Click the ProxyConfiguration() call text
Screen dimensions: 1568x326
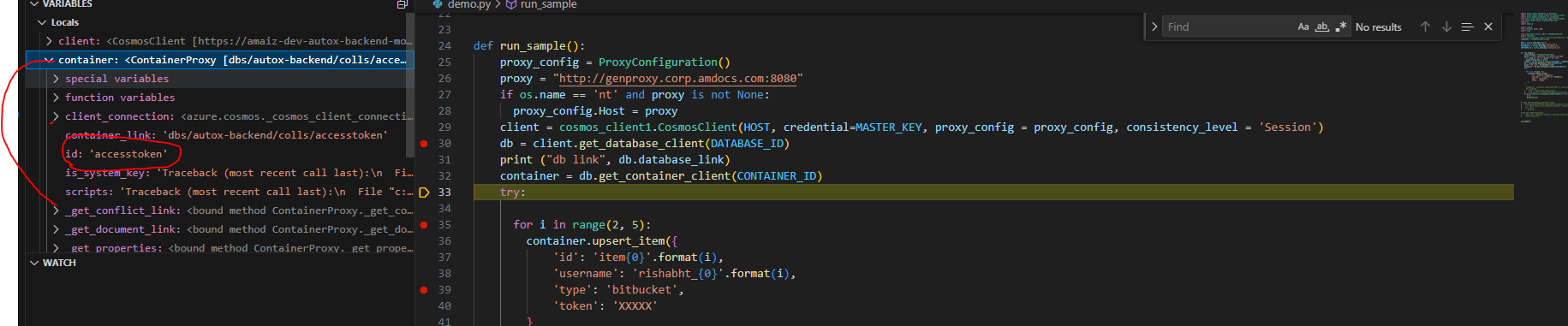(x=665, y=62)
